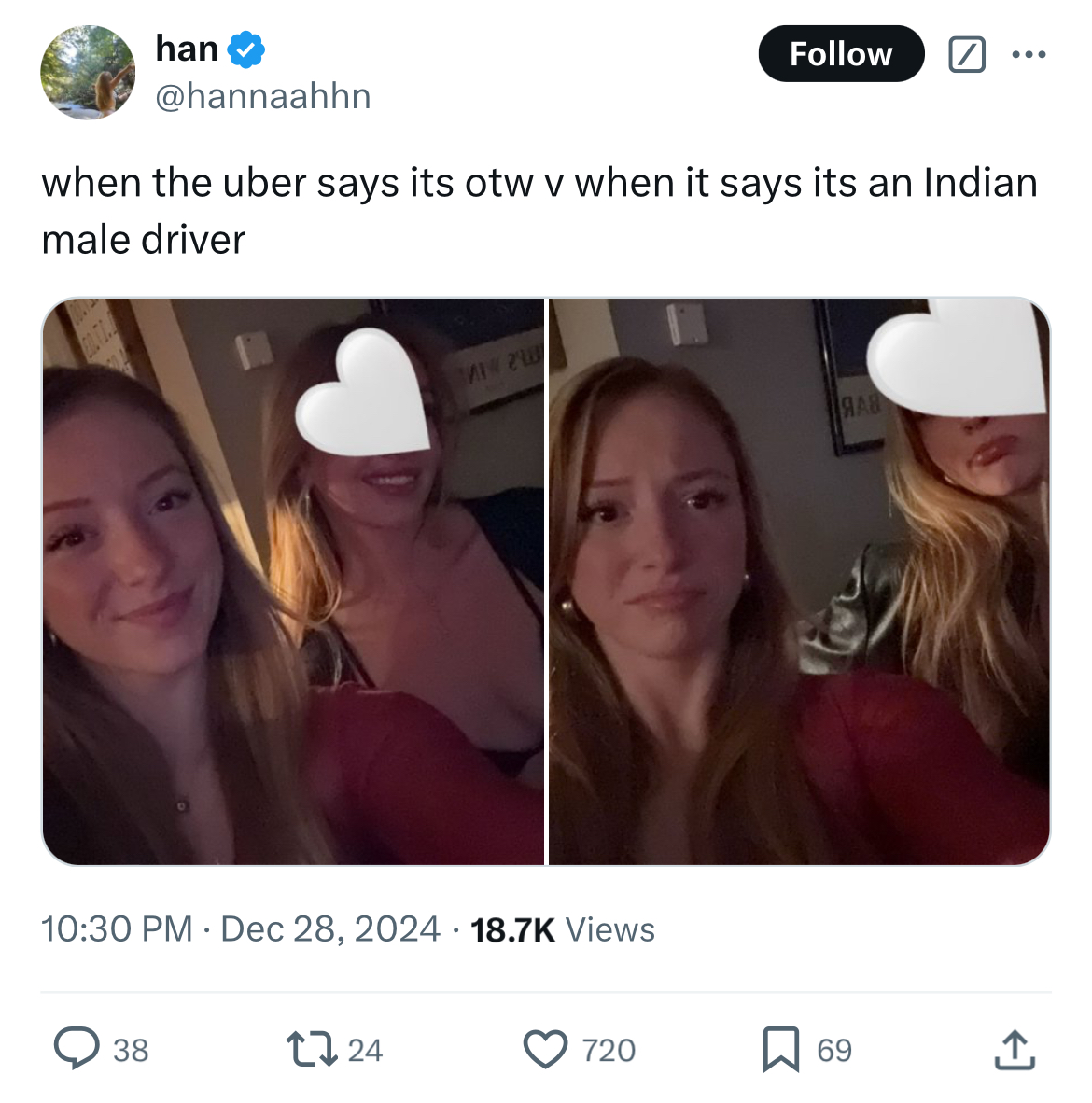Viewport: 1092px width, 1103px height.
Task: Click the share upload arrow icon
Action: [x=1015, y=1049]
